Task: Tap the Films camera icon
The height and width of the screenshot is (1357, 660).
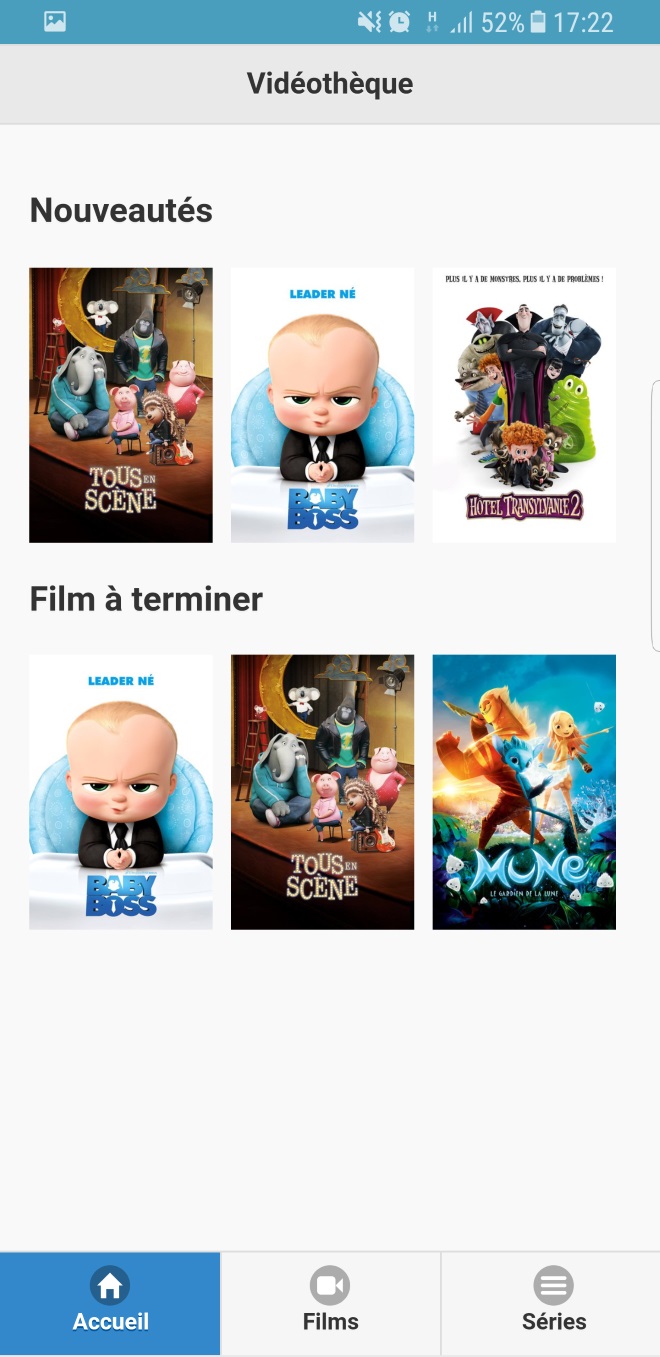Action: 330,1285
